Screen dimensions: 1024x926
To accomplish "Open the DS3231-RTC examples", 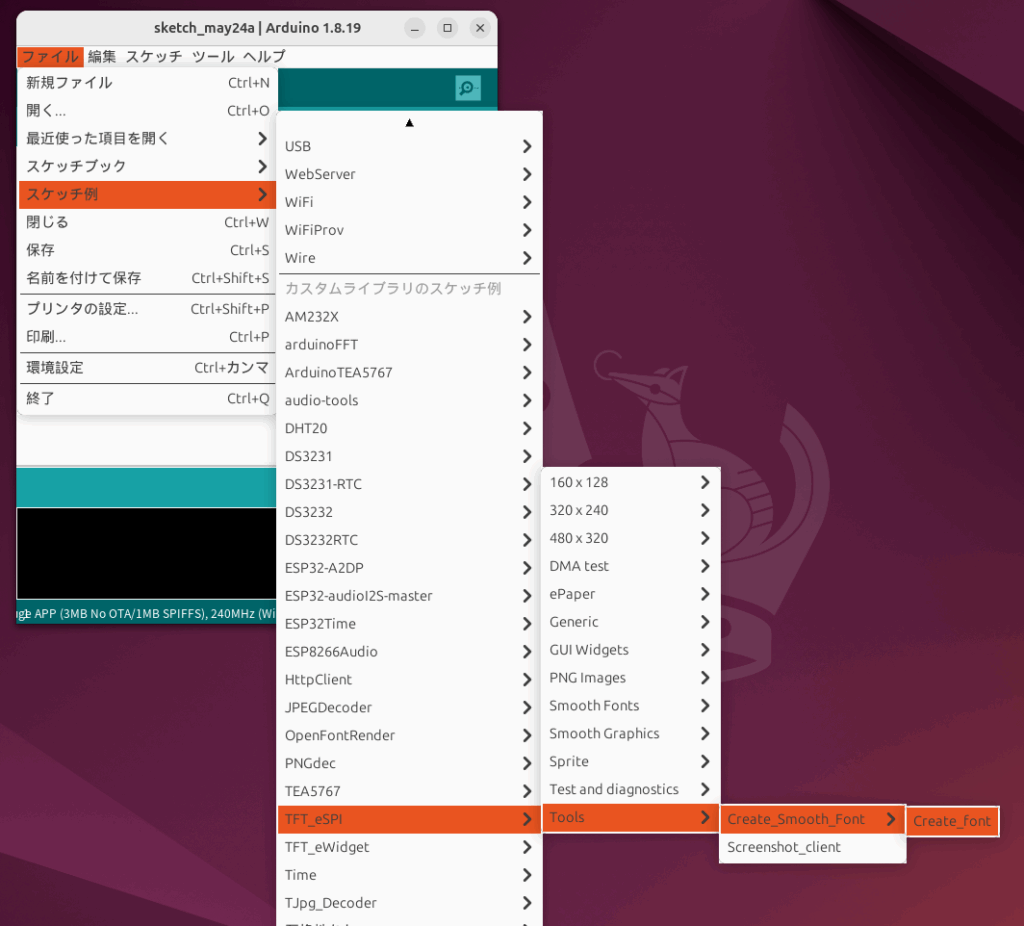I will pyautogui.click(x=409, y=485).
